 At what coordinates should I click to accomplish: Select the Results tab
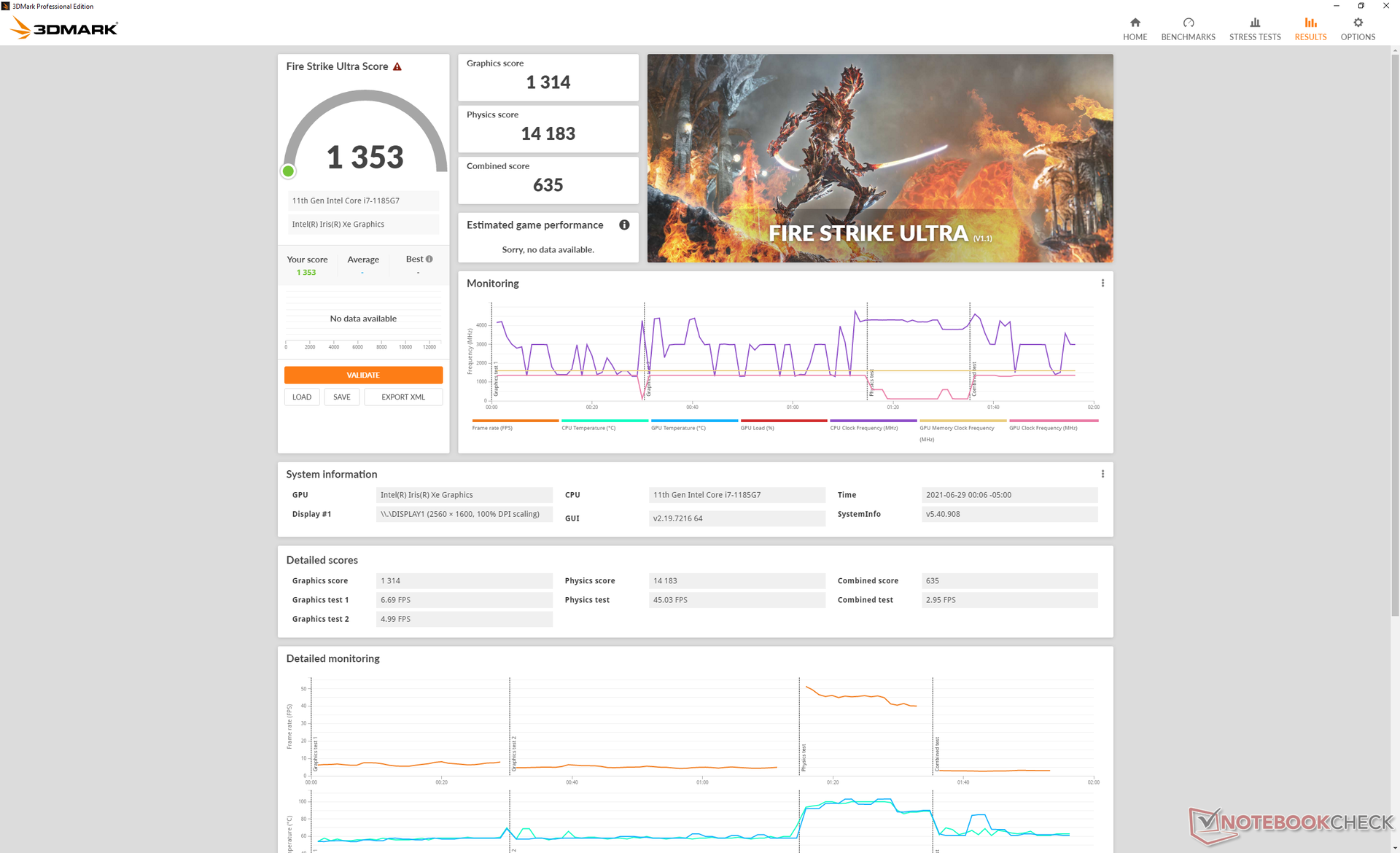click(1310, 29)
